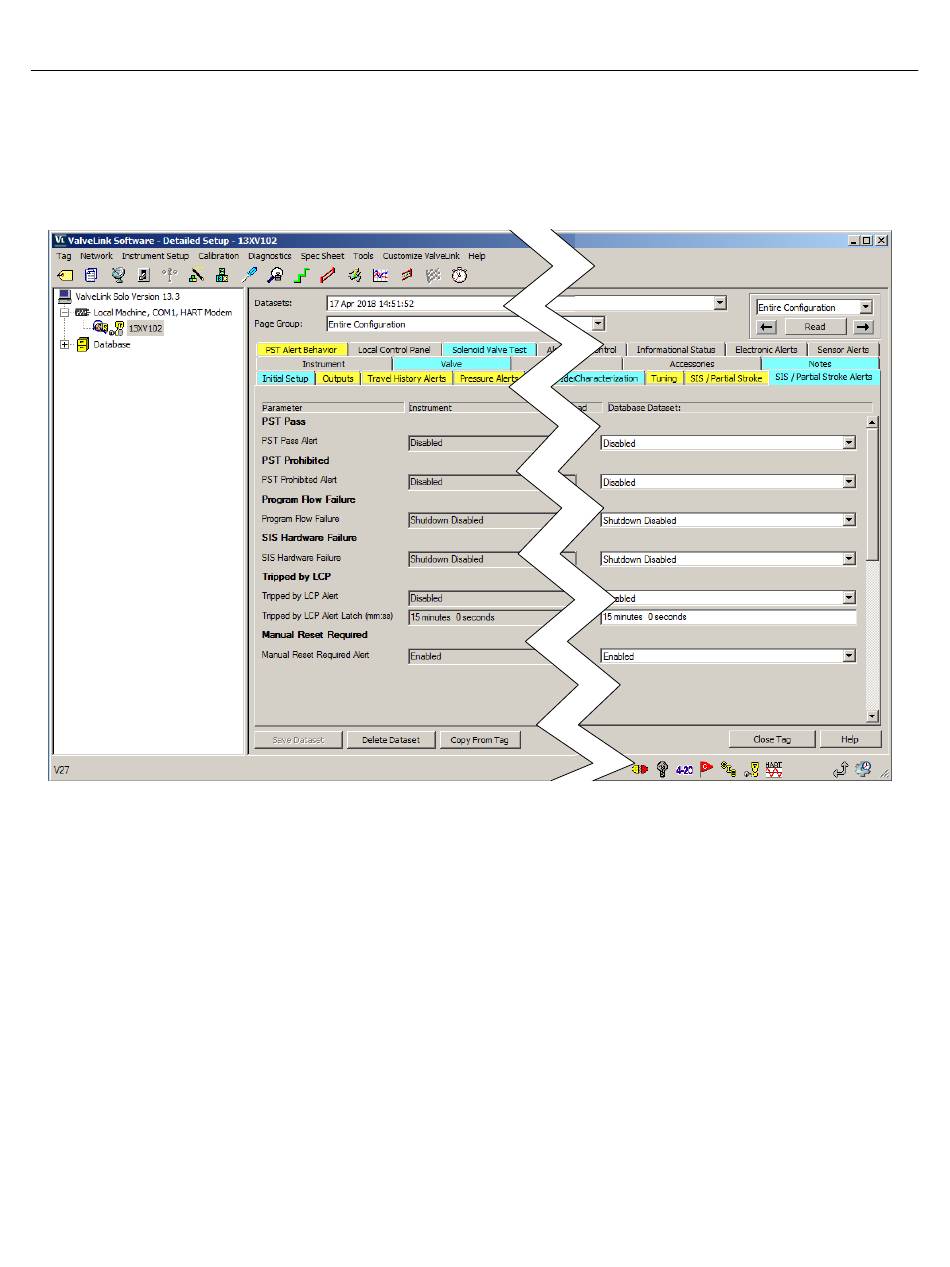
Task: Click the magnifying glass toolbar icon
Action: tap(275, 275)
